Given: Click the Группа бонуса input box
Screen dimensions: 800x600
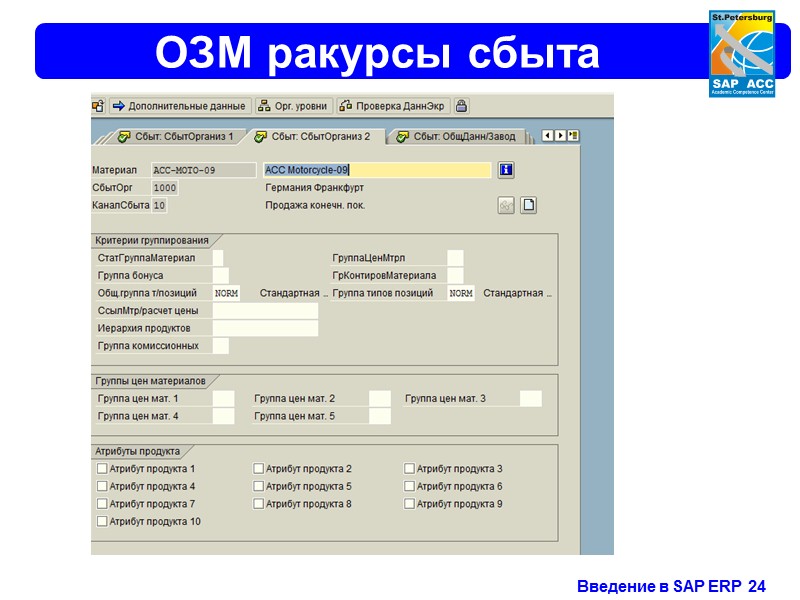Looking at the screenshot, I should point(220,276).
